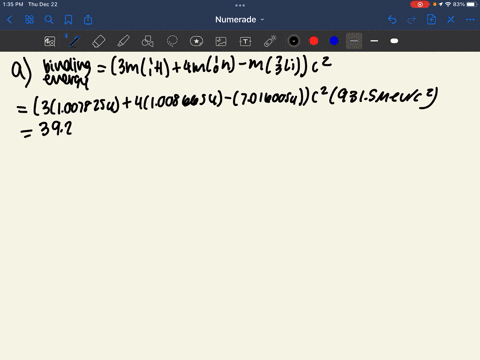Open the more options ellipsis menu
This screenshot has height=360, width=480.
tap(470, 20)
